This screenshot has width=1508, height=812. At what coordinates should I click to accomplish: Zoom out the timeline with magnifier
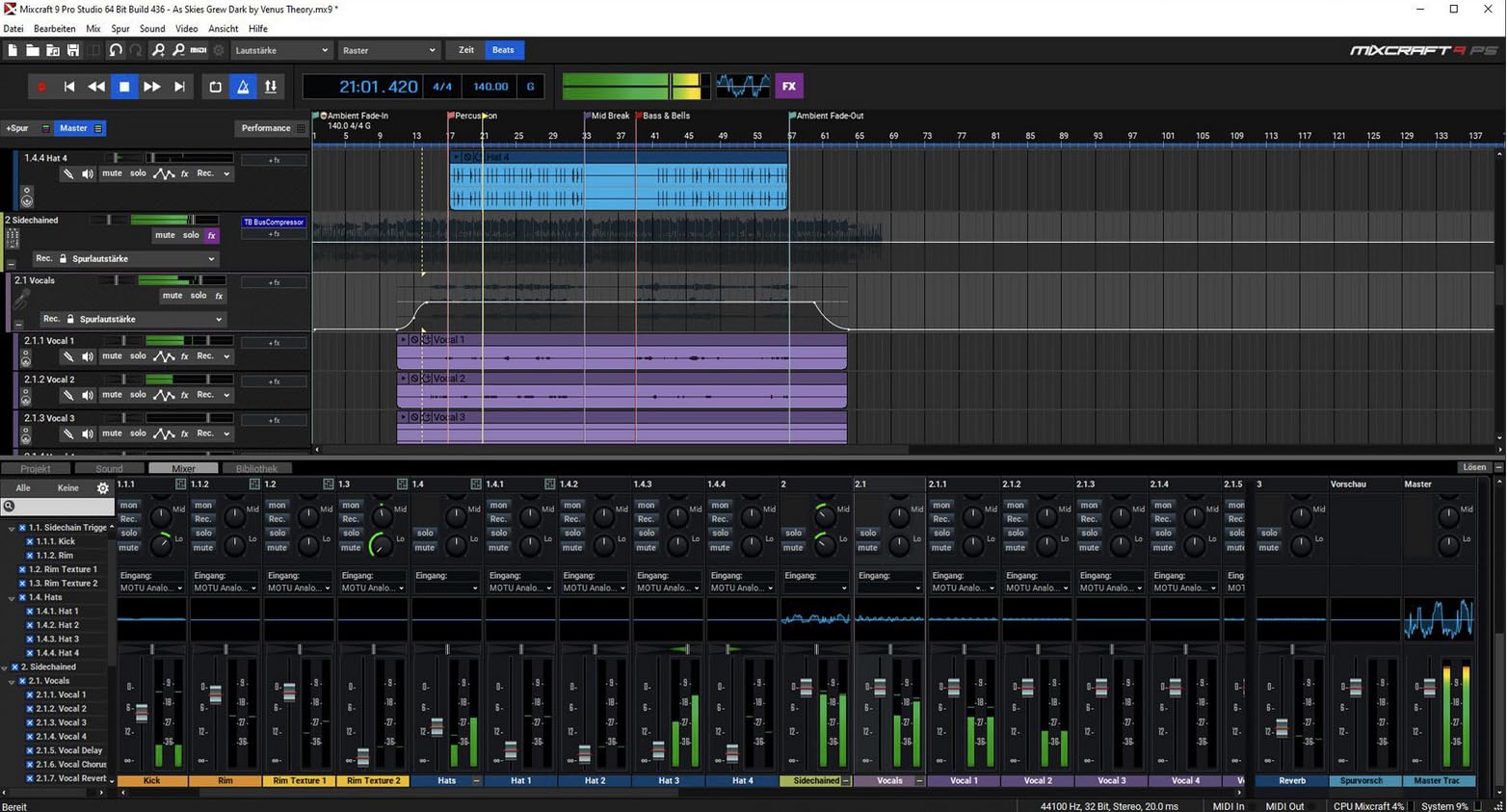pyautogui.click(x=178, y=50)
